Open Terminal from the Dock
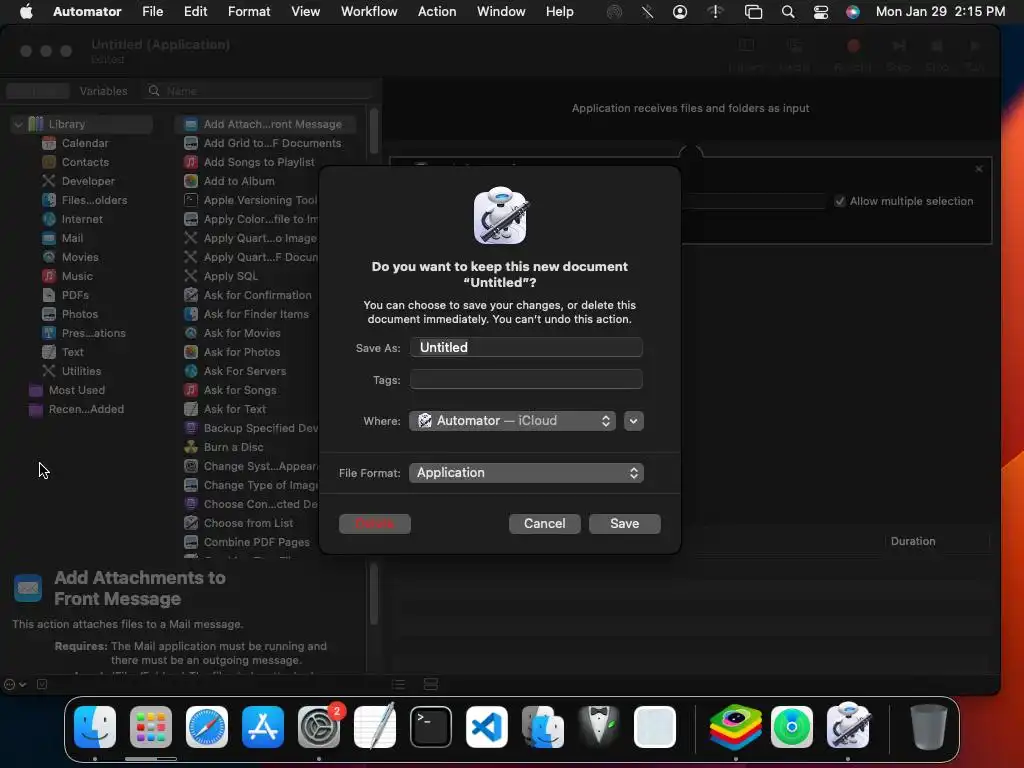The image size is (1024, 768). point(431,727)
